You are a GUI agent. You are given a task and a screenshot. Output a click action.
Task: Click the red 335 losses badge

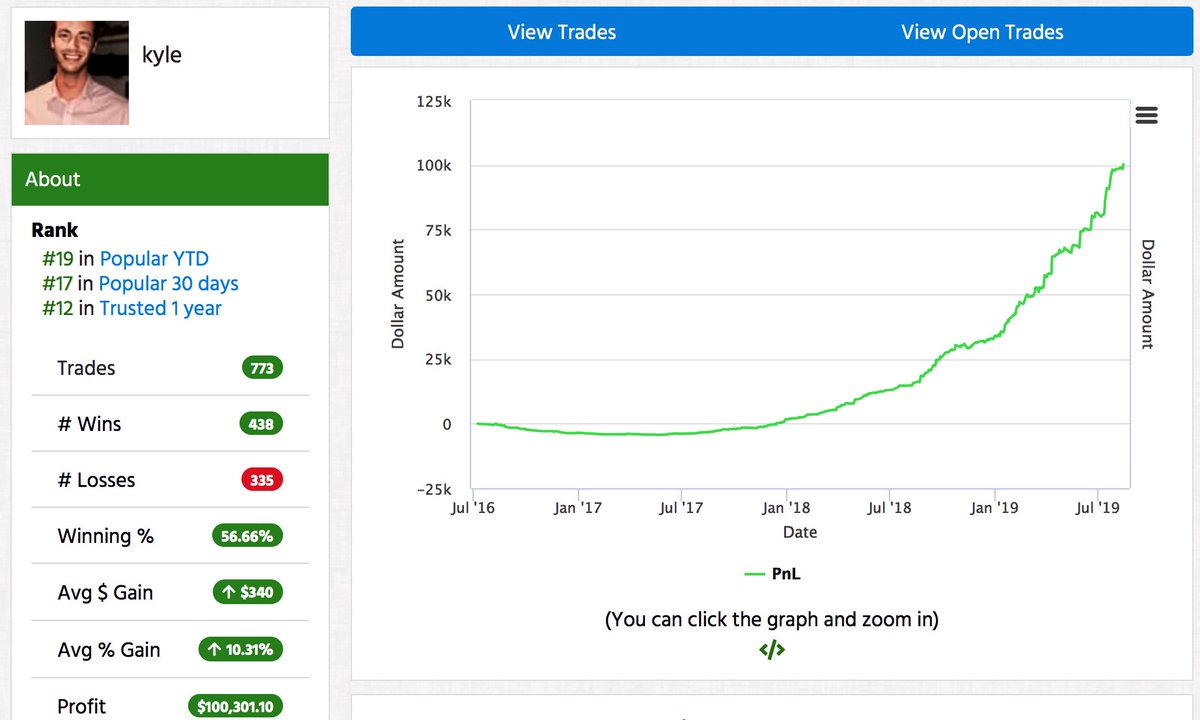pos(263,480)
